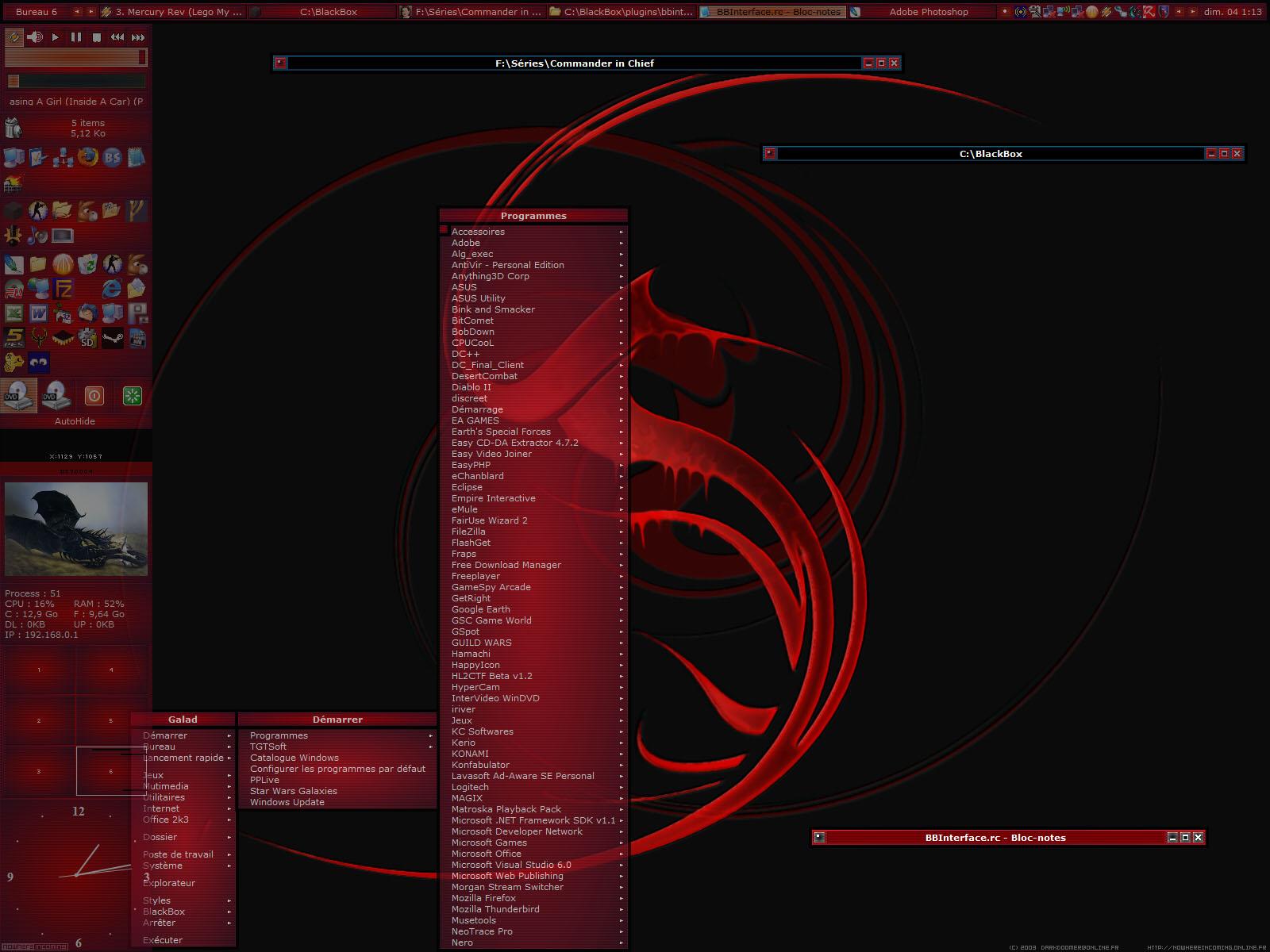Choose Exécuter in the Galad menu

tap(183, 940)
